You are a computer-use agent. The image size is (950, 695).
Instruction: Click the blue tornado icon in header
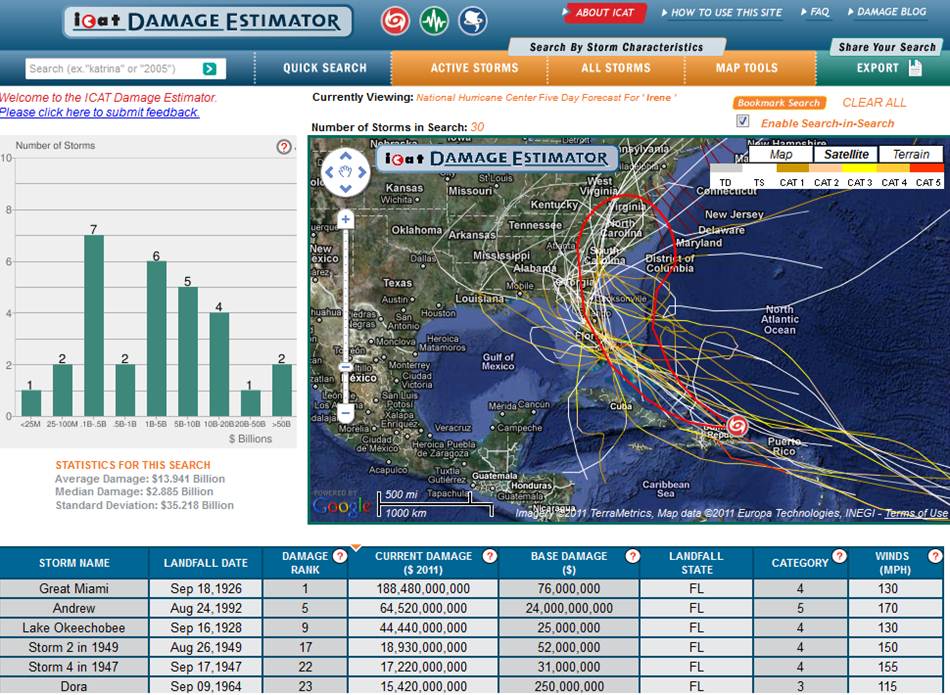[473, 21]
